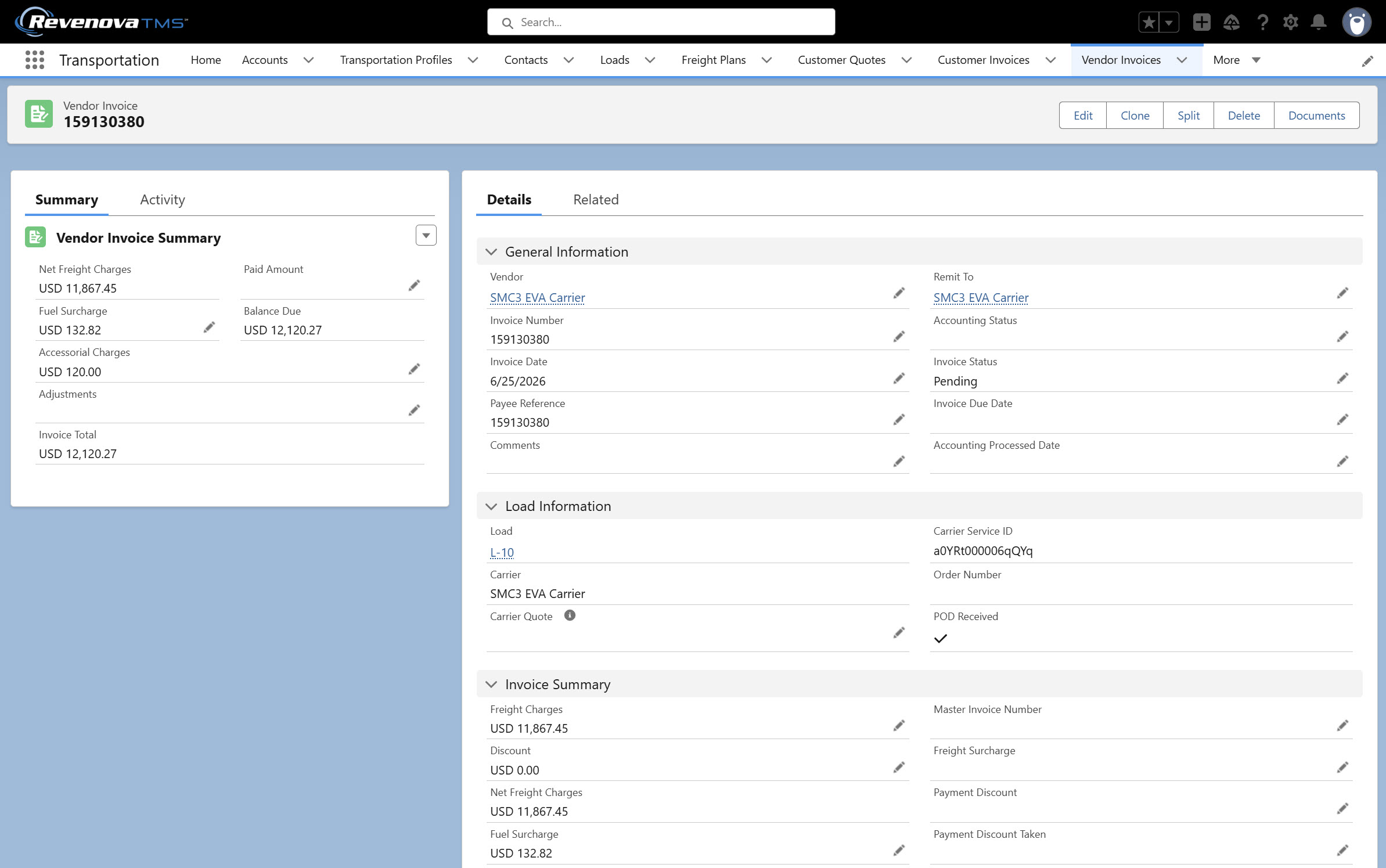Open the Vendor Invoice Summary actions dropdown

(426, 235)
